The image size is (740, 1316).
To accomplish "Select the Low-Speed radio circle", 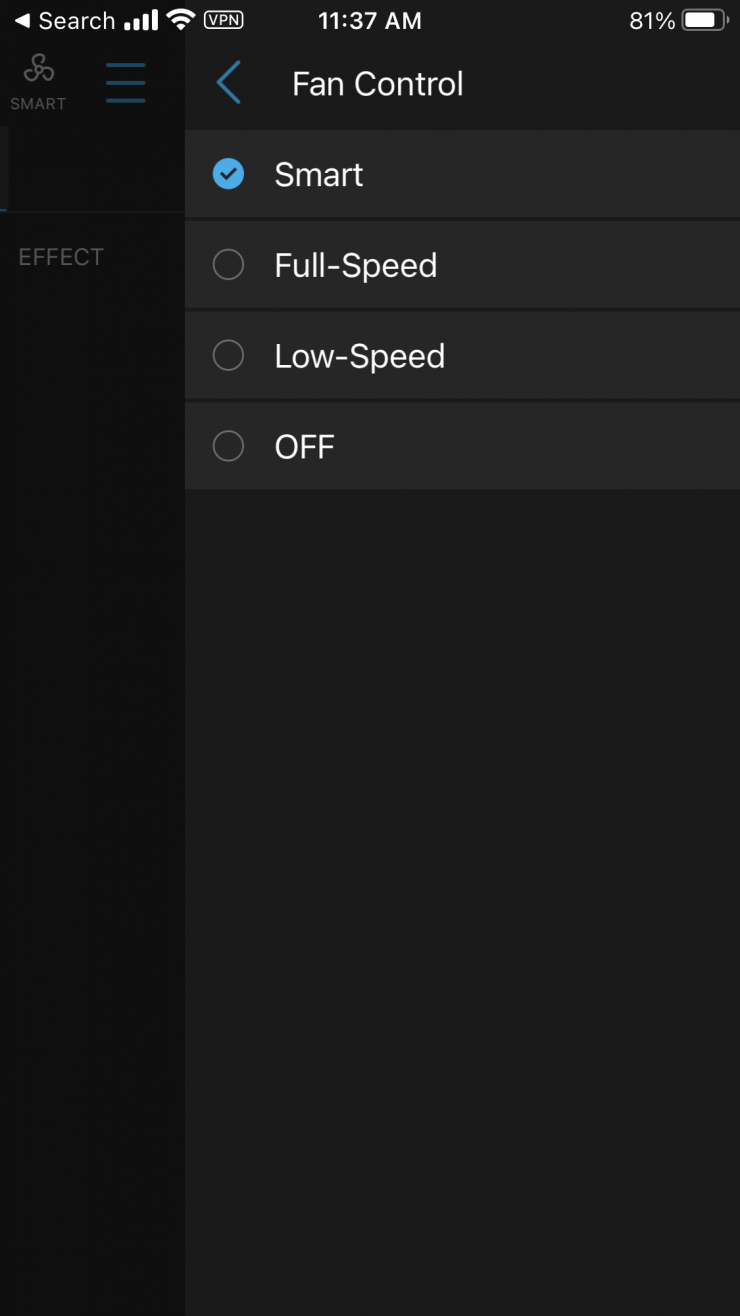I will tap(229, 356).
